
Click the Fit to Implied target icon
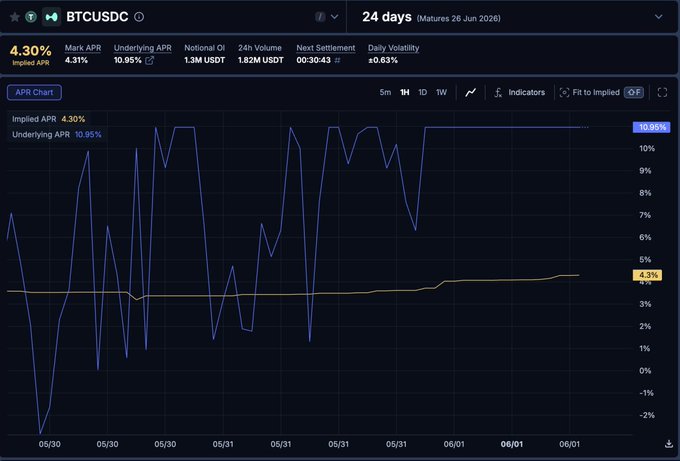pyautogui.click(x=564, y=92)
